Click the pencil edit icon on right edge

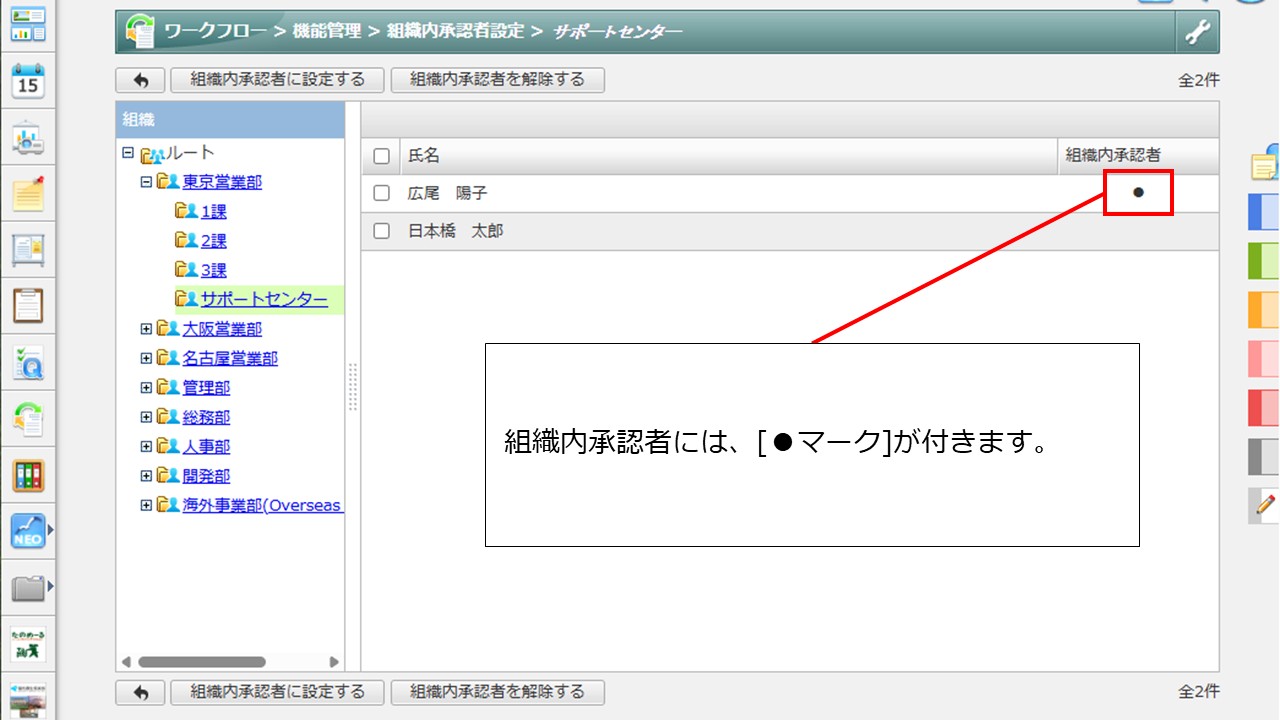coord(1265,506)
